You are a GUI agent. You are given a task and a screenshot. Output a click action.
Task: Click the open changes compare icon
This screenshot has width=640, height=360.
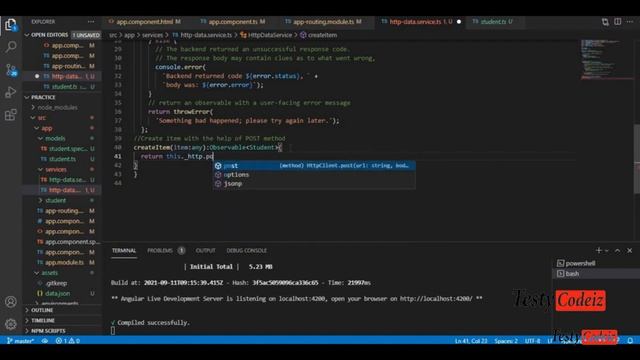pos(605,22)
